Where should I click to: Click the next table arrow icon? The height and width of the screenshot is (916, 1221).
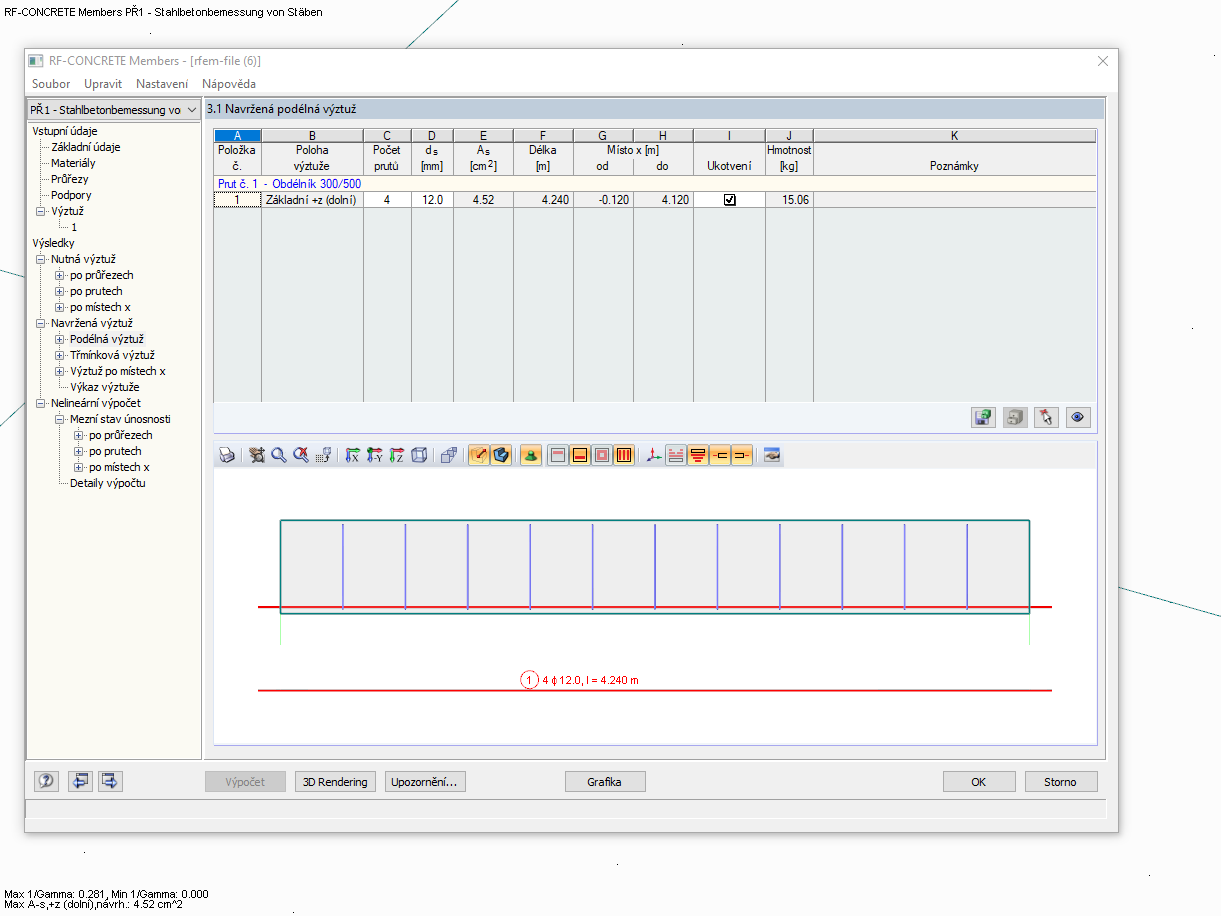click(x=110, y=781)
